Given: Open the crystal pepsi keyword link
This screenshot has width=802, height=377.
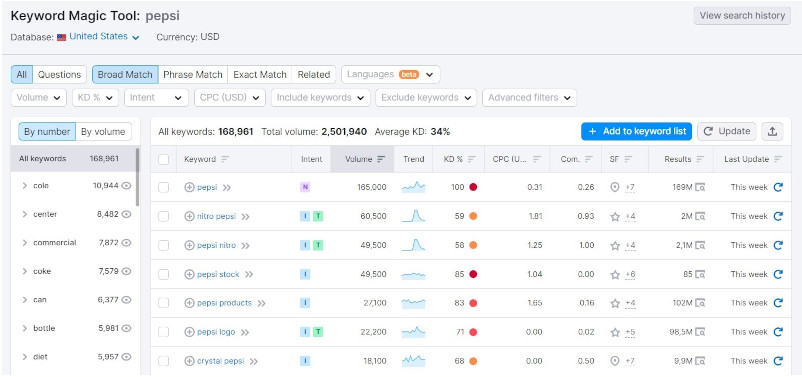Looking at the screenshot, I should [220, 361].
